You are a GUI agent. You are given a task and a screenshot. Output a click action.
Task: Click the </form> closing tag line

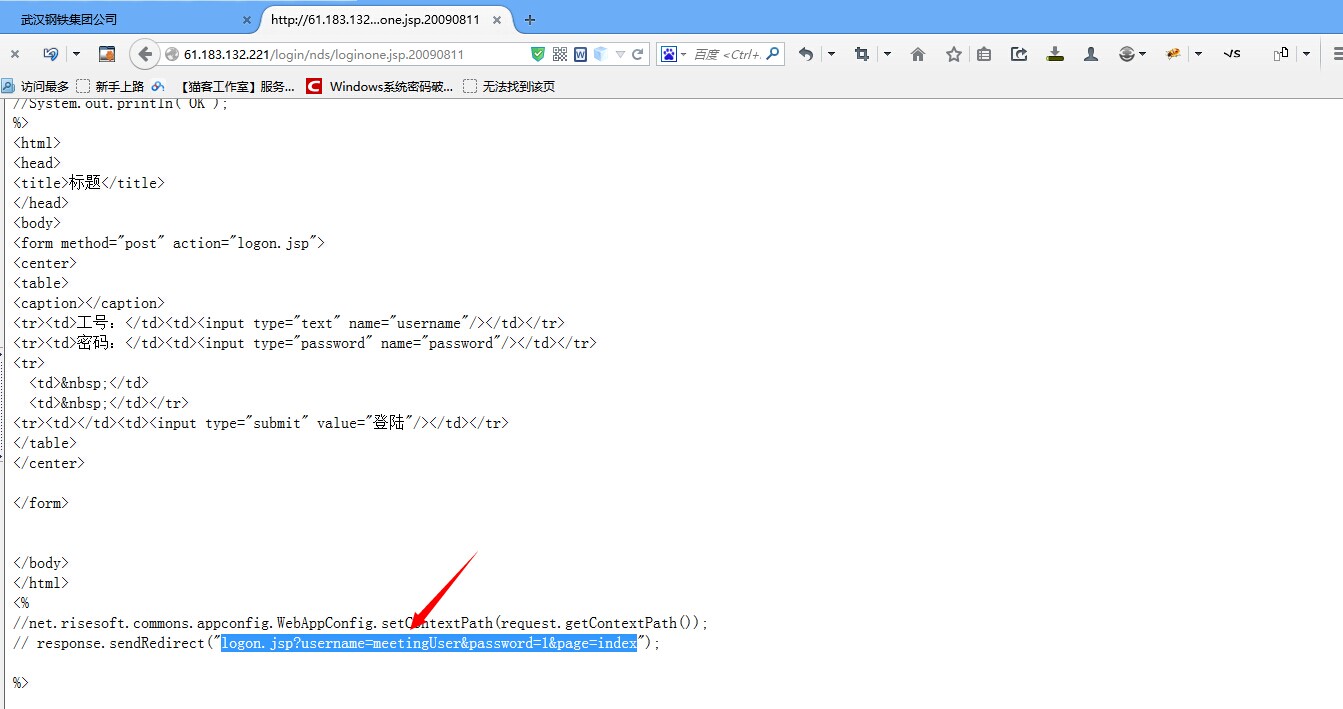(x=41, y=503)
